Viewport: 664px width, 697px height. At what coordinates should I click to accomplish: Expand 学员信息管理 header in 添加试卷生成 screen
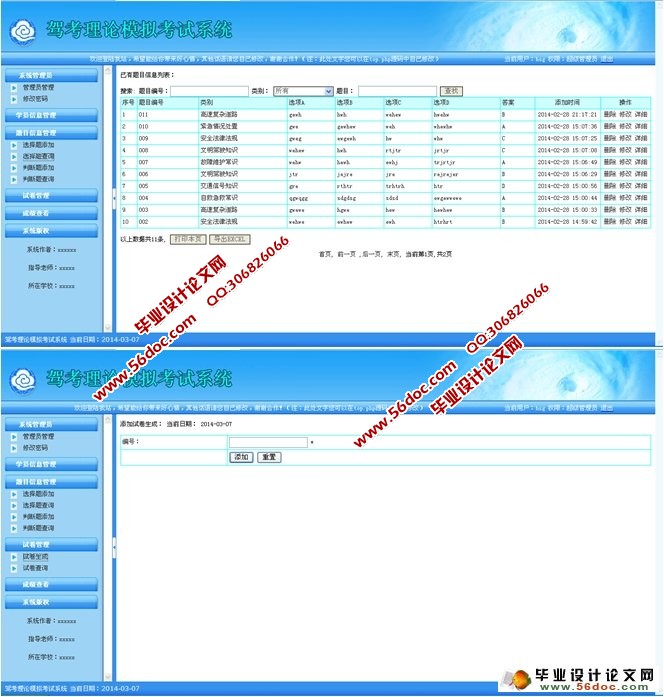coord(51,465)
